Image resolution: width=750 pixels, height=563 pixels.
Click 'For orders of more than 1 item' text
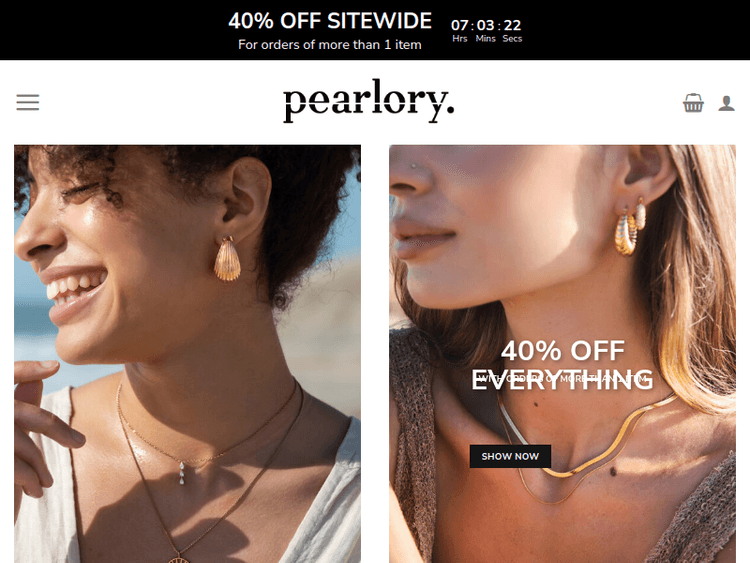tap(330, 44)
